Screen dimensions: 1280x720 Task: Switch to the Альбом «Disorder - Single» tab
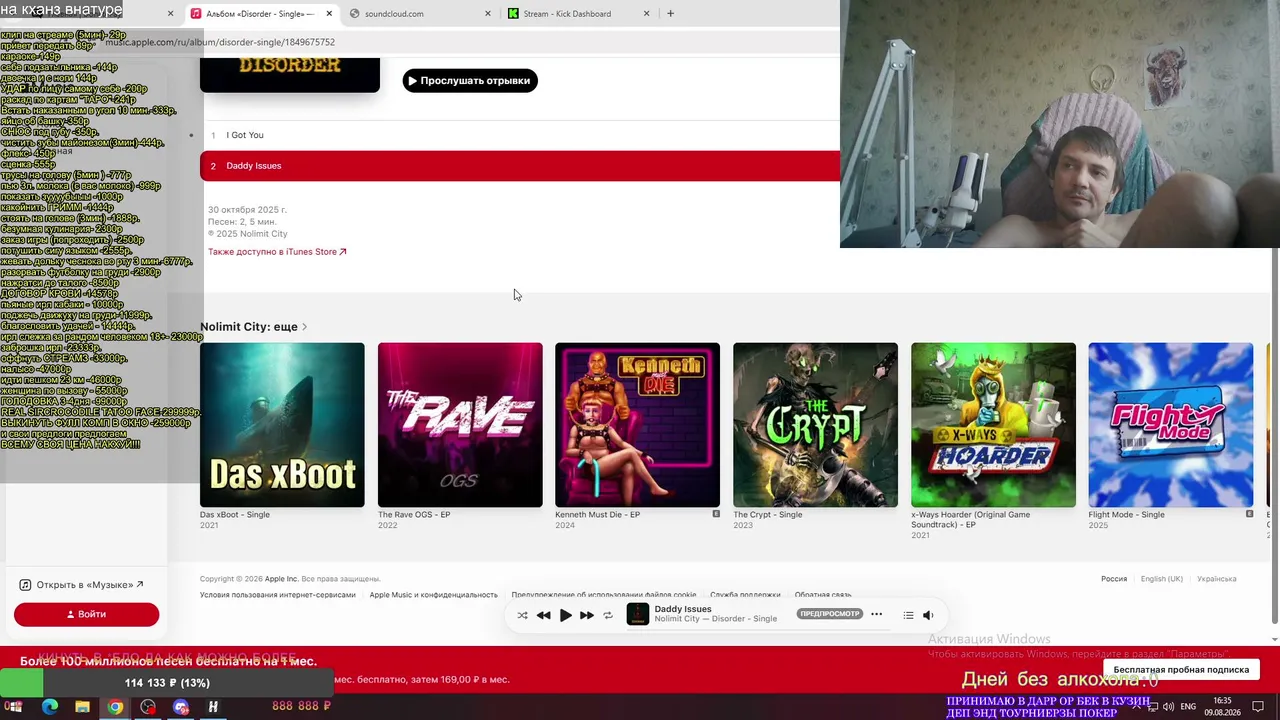[x=259, y=14]
